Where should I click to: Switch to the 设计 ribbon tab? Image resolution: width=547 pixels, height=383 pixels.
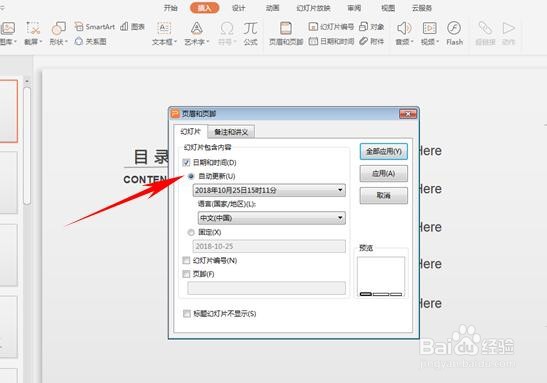(x=239, y=8)
